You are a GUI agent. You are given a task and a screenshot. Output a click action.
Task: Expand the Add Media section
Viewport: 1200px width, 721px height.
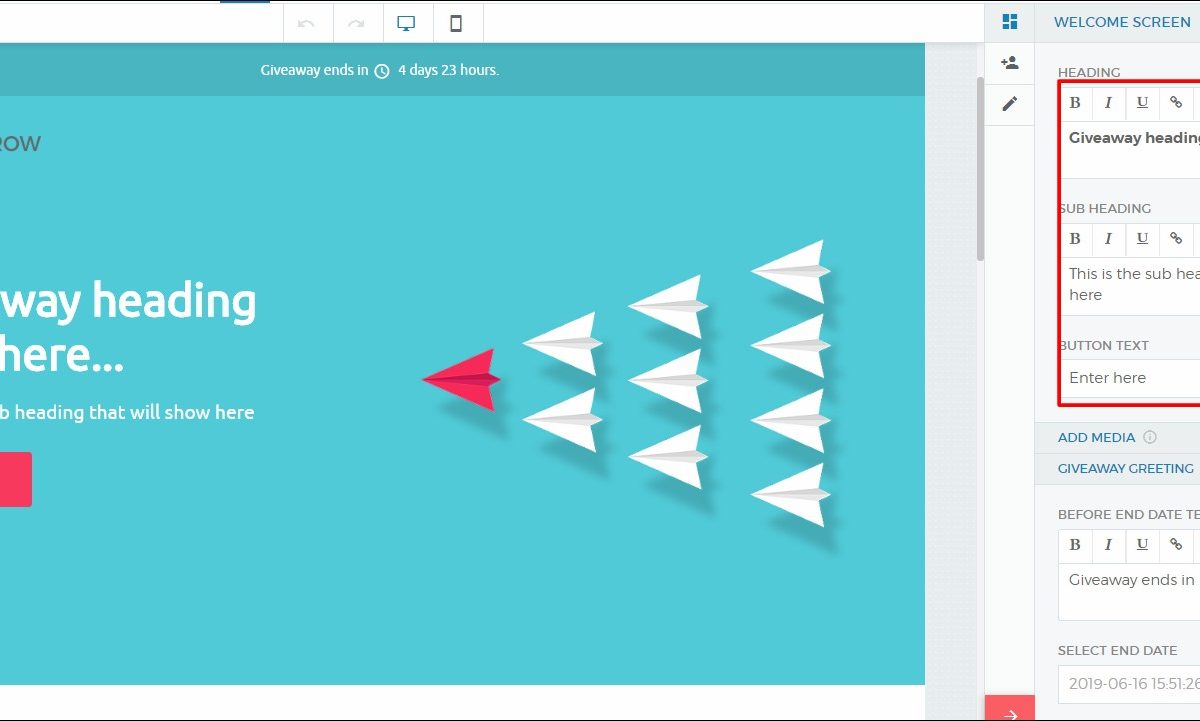[x=1096, y=437]
